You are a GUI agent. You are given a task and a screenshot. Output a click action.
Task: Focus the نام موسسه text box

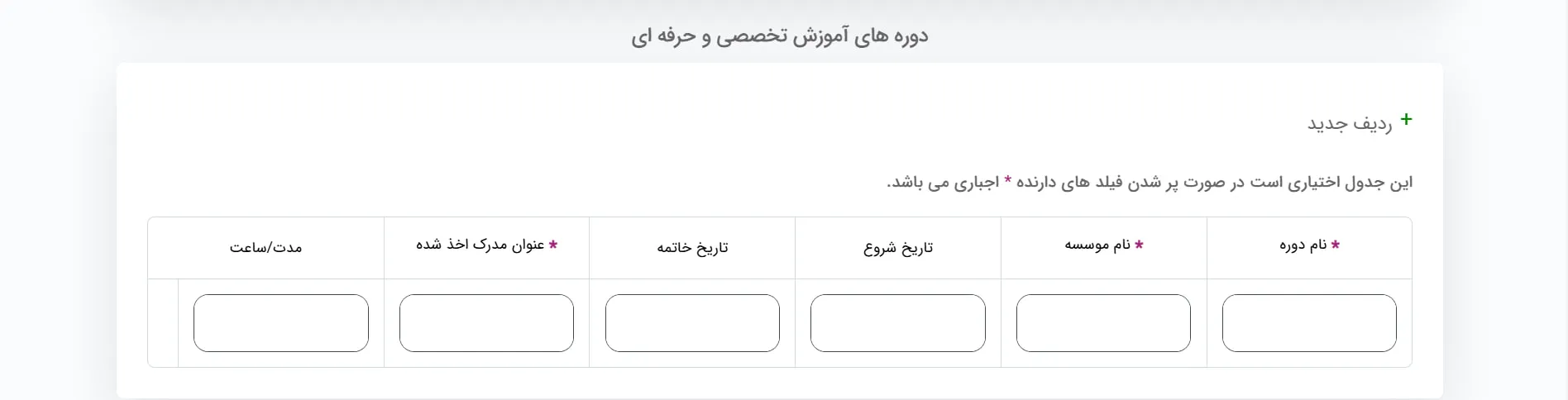[x=1103, y=323]
